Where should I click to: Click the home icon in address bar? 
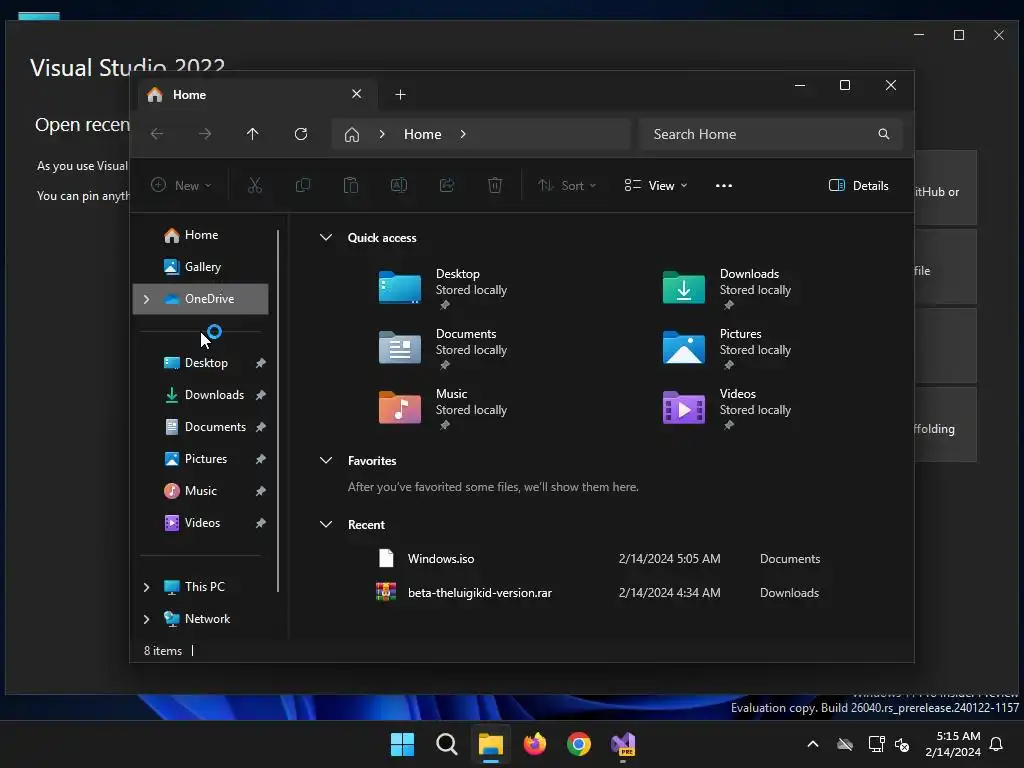(352, 135)
